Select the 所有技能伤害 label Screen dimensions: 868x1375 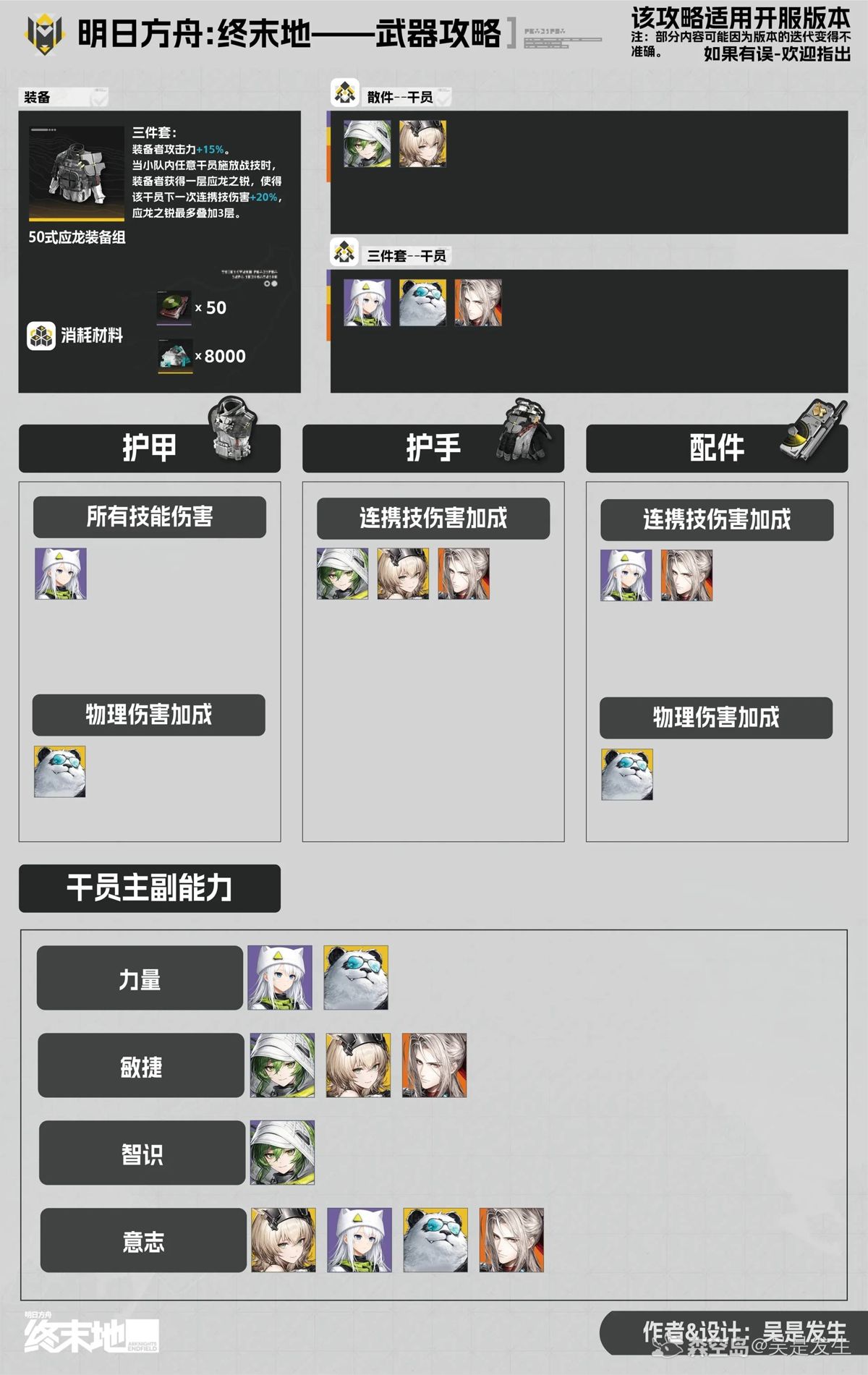(x=150, y=516)
